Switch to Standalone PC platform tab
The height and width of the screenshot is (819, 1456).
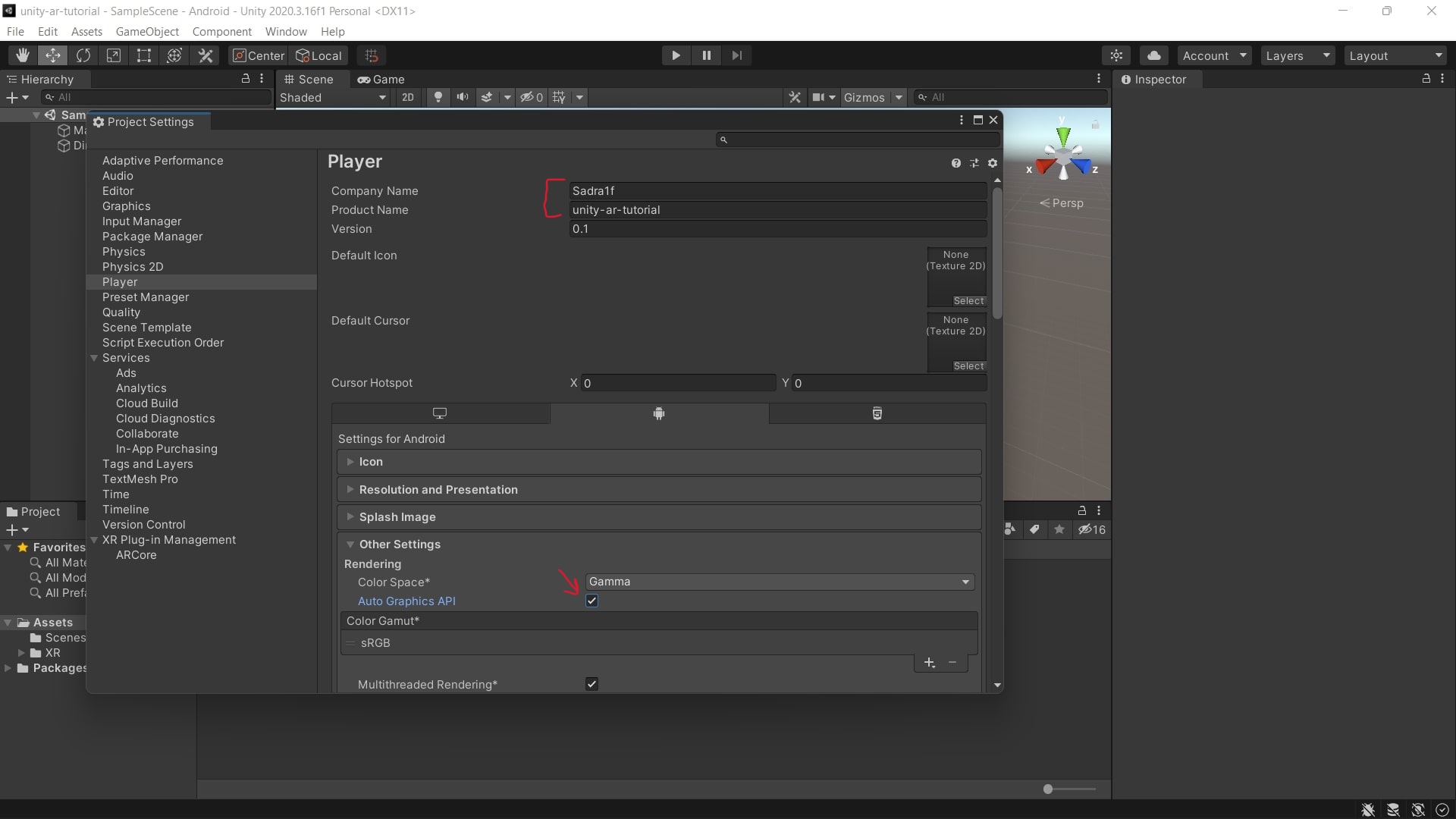tap(440, 413)
